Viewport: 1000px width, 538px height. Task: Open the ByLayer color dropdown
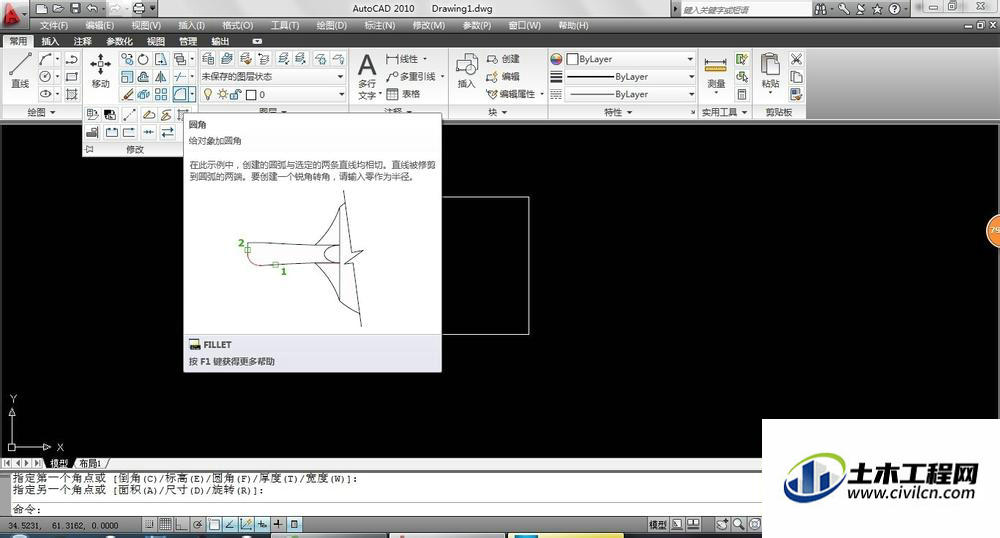pyautogui.click(x=631, y=59)
